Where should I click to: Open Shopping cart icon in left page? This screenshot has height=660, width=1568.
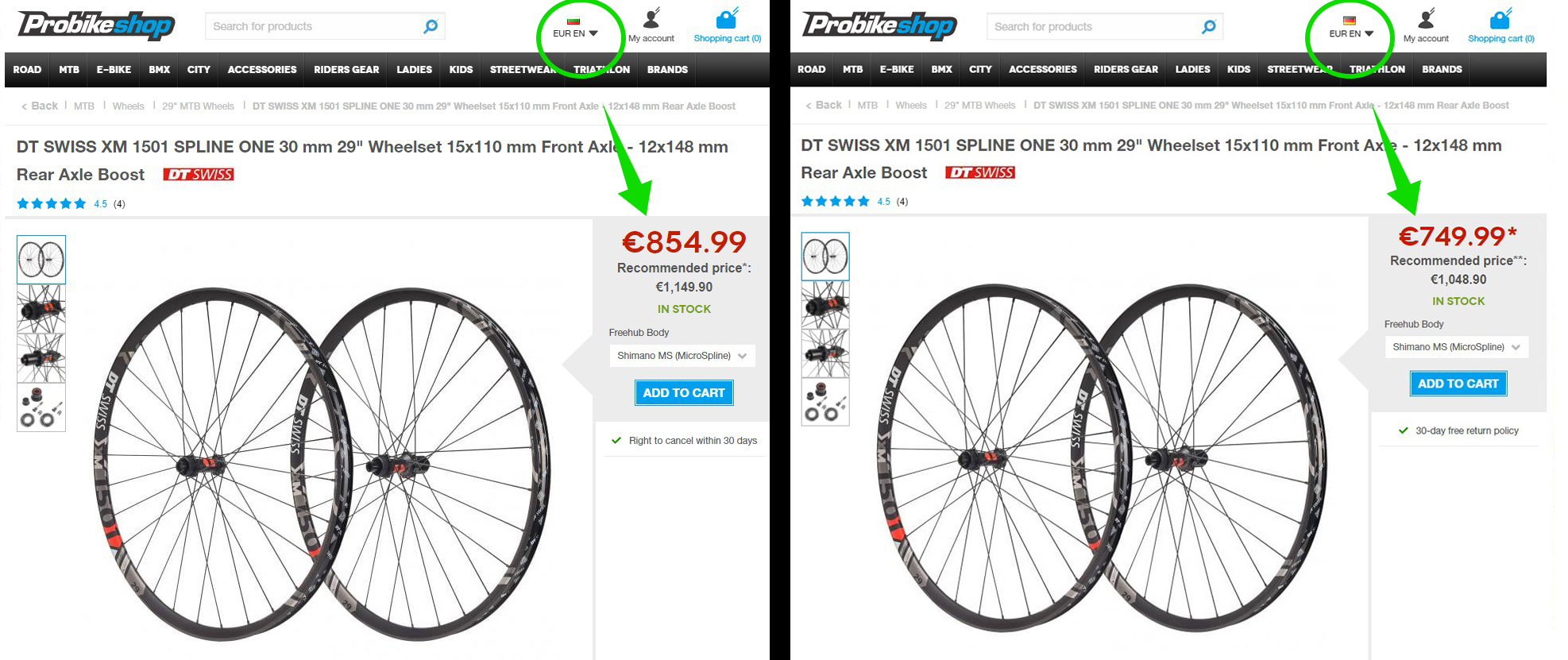727,19
